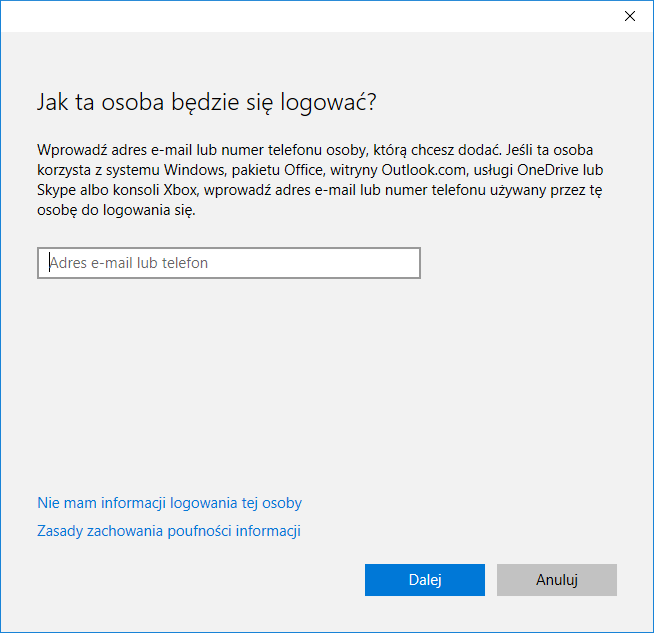
Task: Open 'Nie mam informacji logowania tej osoby' link
Action: pyautogui.click(x=169, y=503)
